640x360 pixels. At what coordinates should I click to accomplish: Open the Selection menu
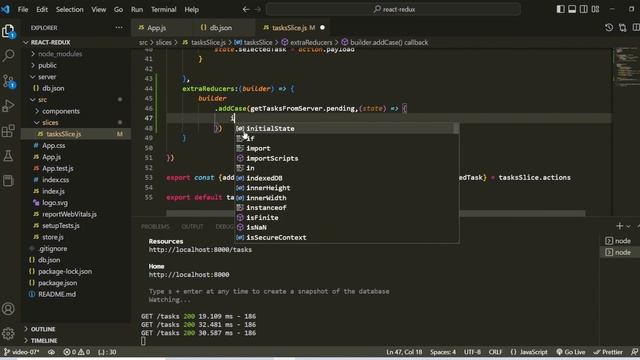click(69, 9)
